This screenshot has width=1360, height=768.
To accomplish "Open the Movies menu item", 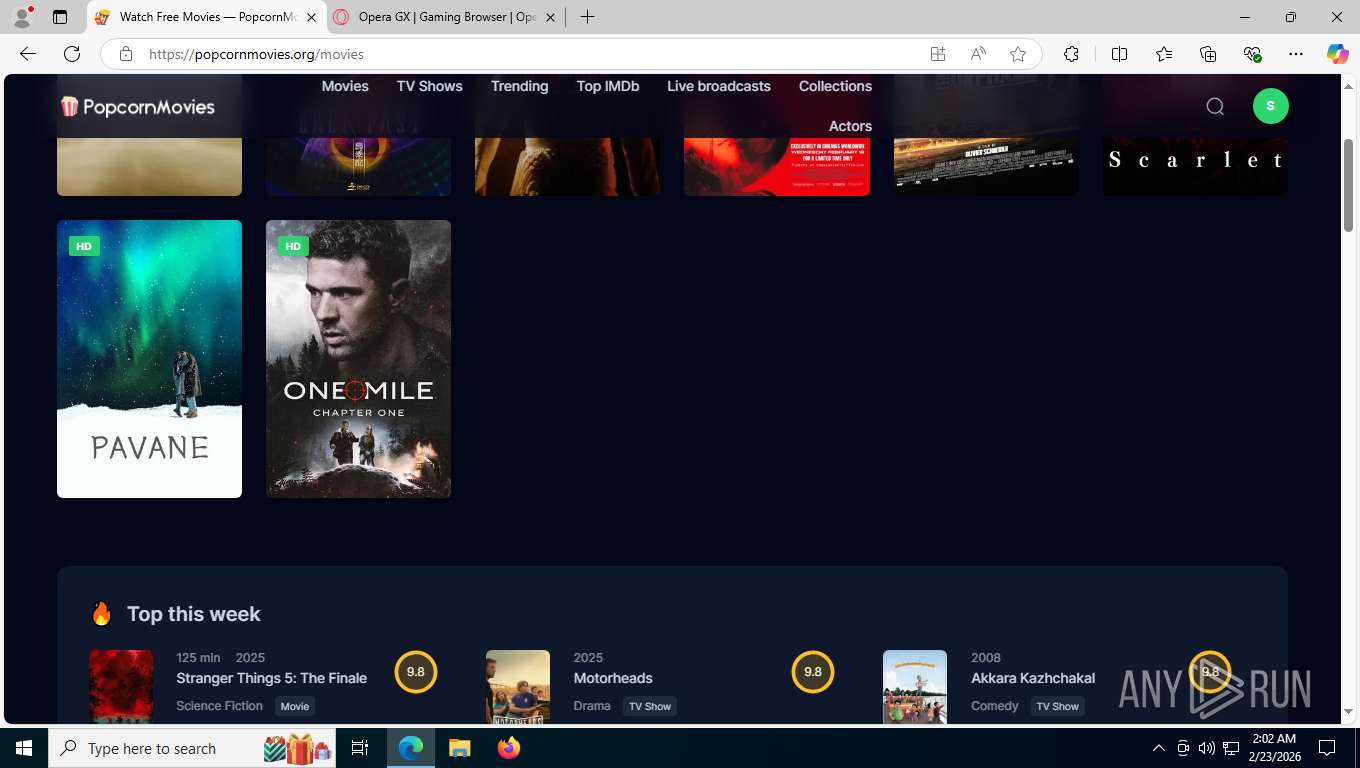I will pos(345,86).
